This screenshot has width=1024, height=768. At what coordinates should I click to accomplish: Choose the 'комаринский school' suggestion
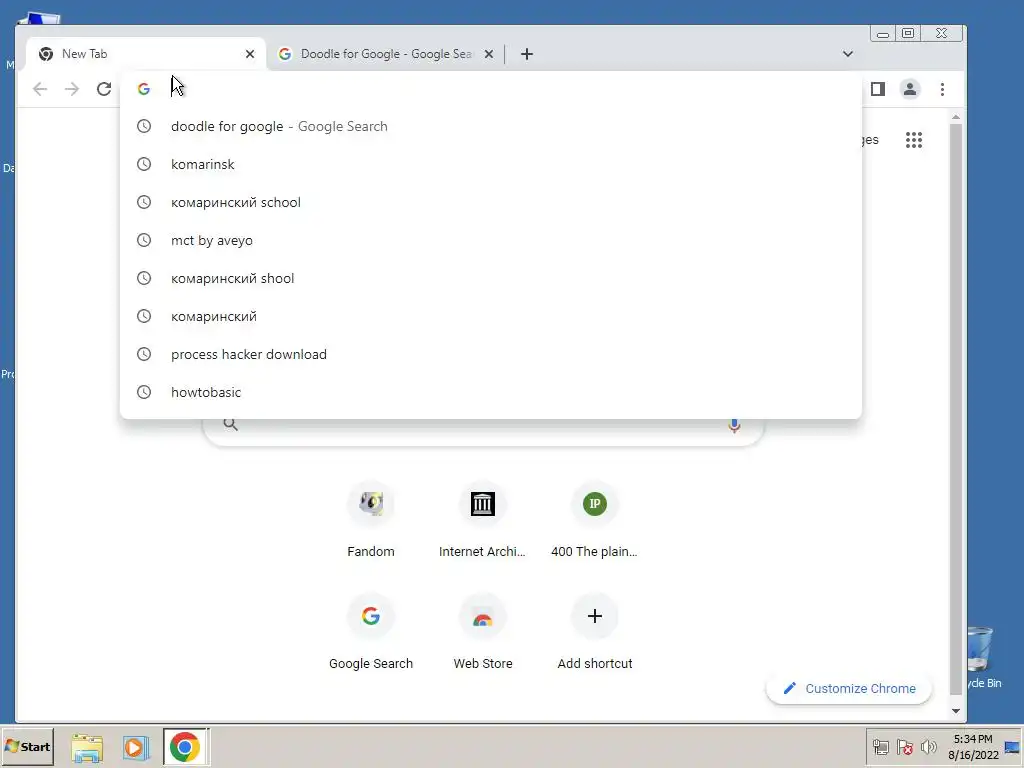tap(490, 202)
